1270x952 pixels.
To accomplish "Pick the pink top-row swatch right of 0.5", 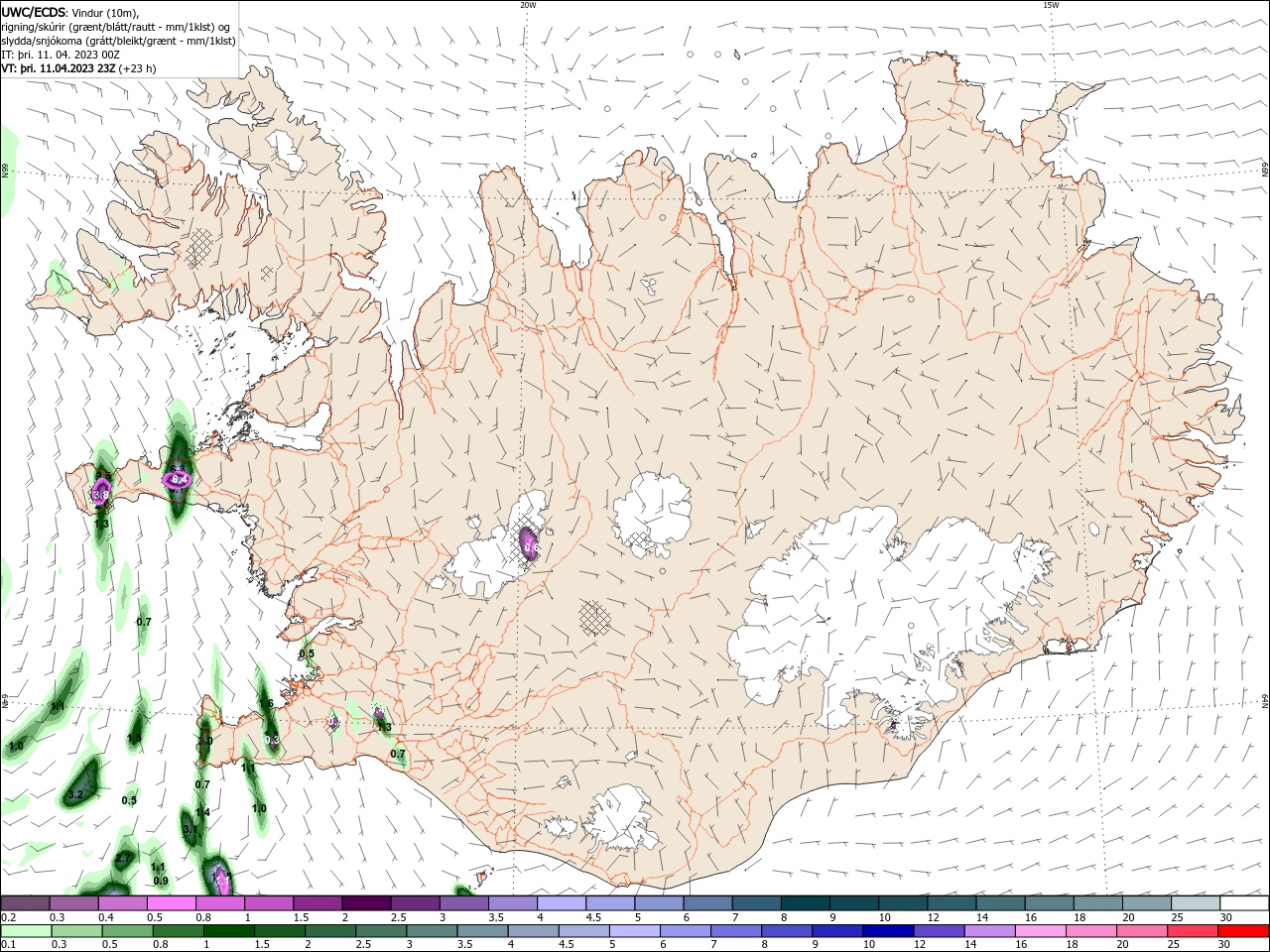I will click(x=171, y=902).
